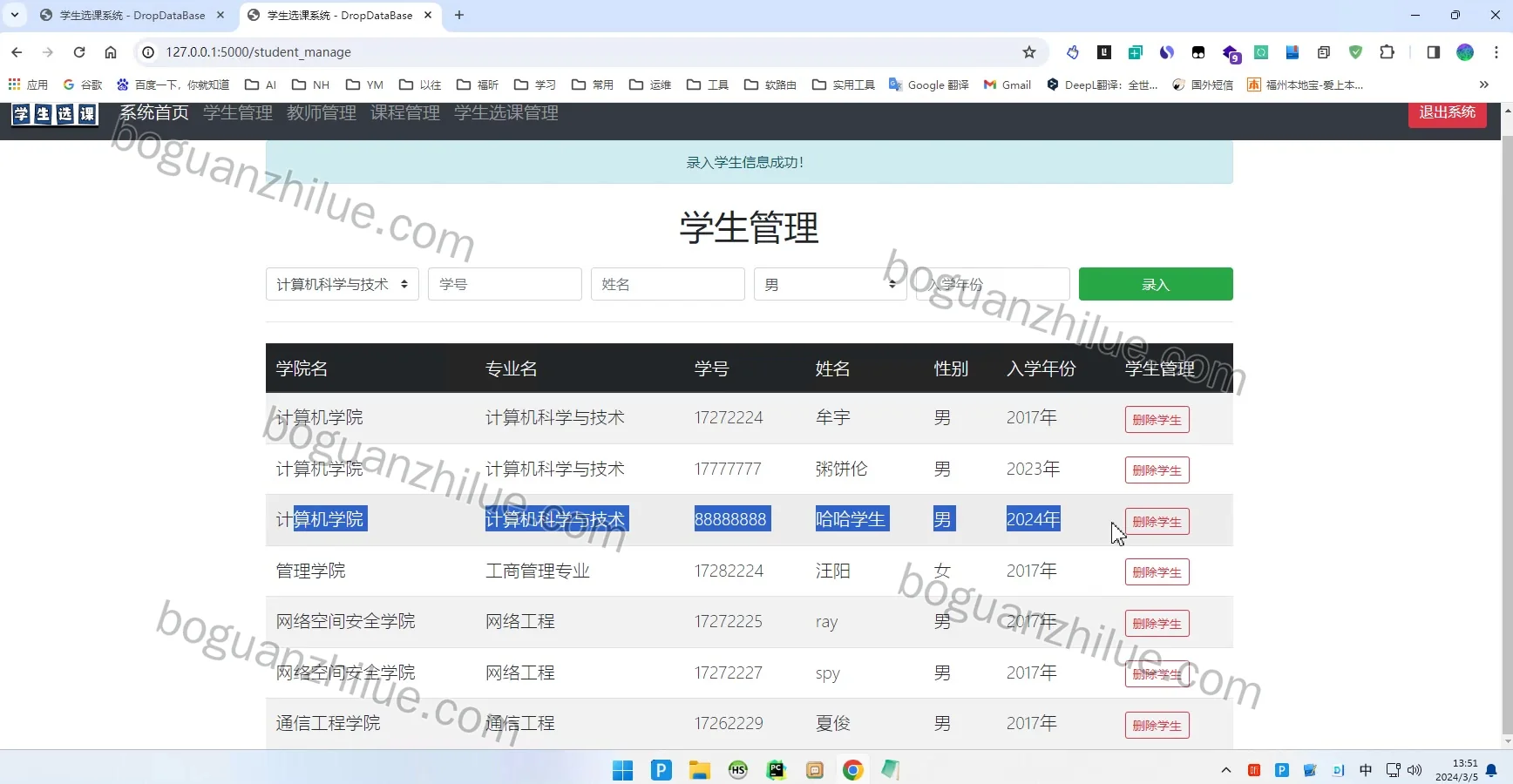The image size is (1513, 784).
Task: Reload the current page
Action: pos(79,52)
